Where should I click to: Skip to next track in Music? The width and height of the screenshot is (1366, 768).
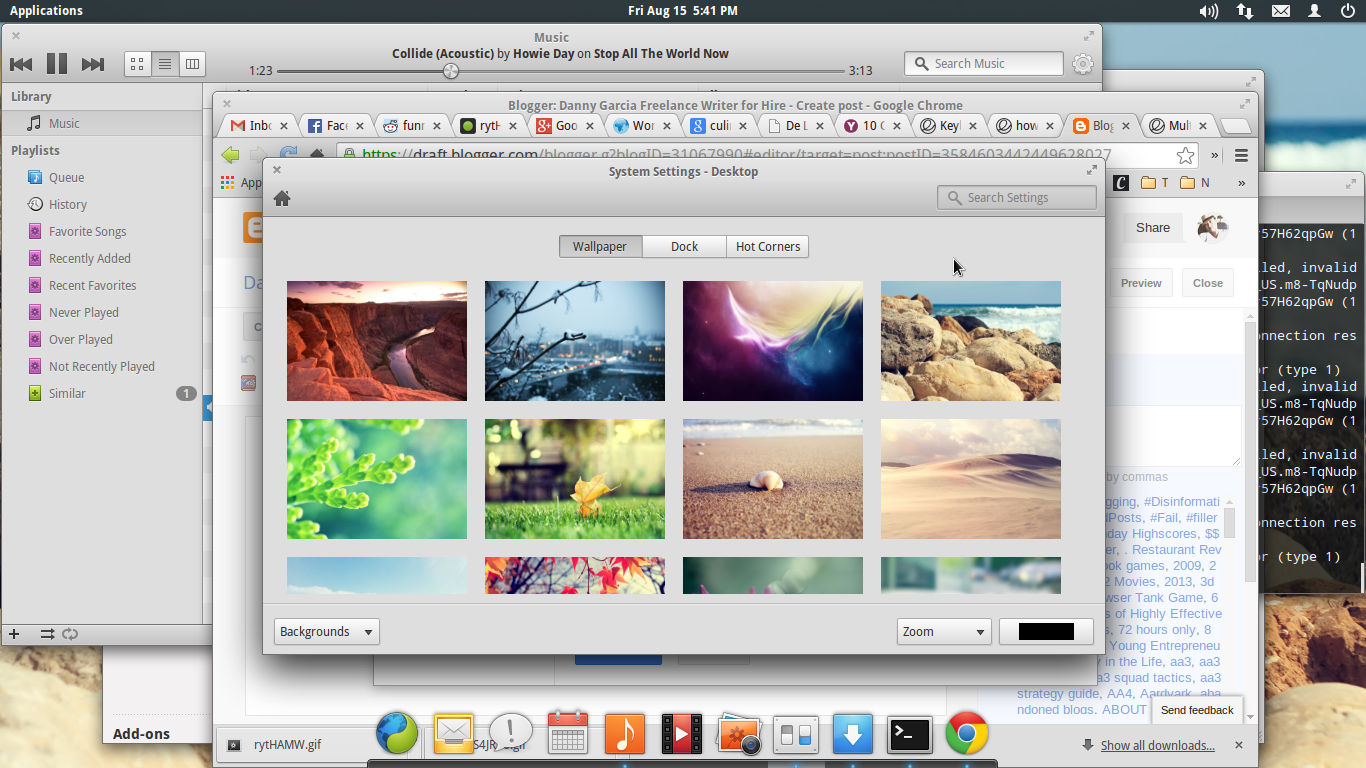click(93, 64)
